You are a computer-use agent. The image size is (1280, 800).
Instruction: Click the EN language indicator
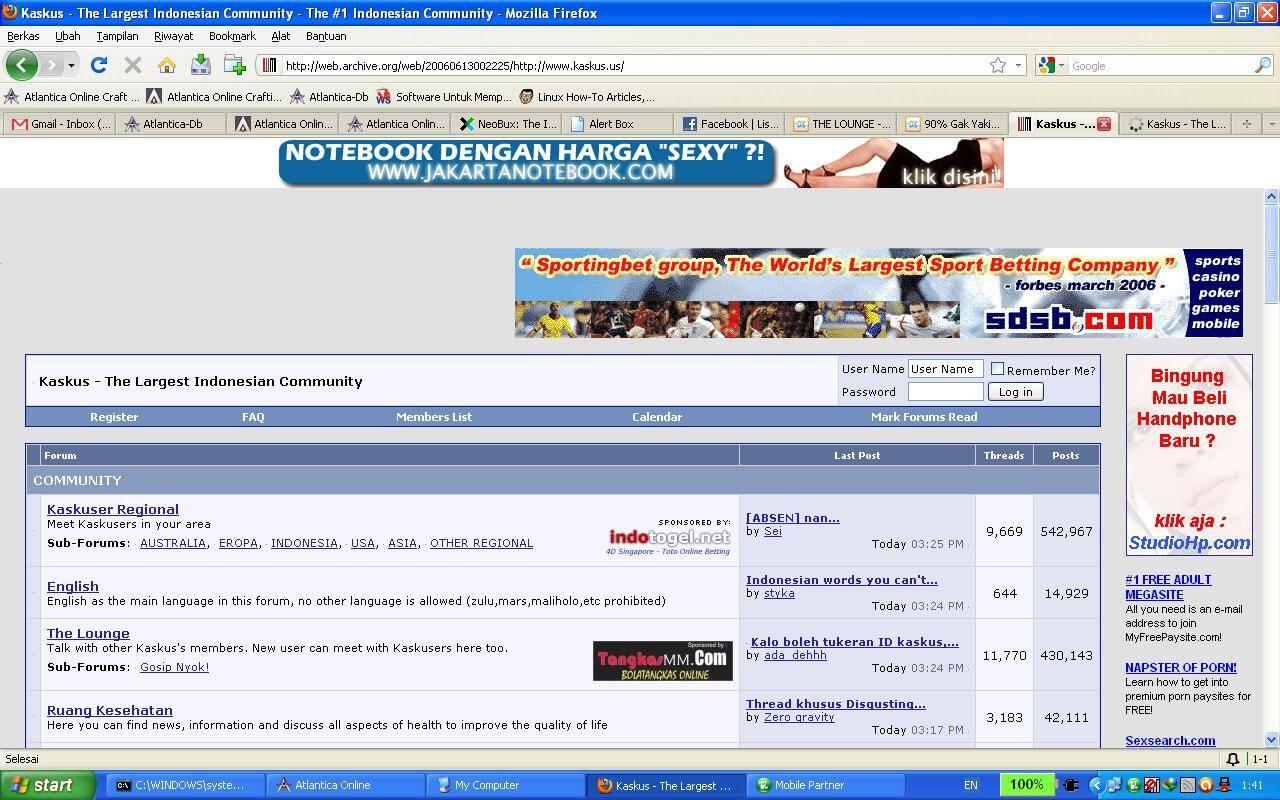pos(971,785)
